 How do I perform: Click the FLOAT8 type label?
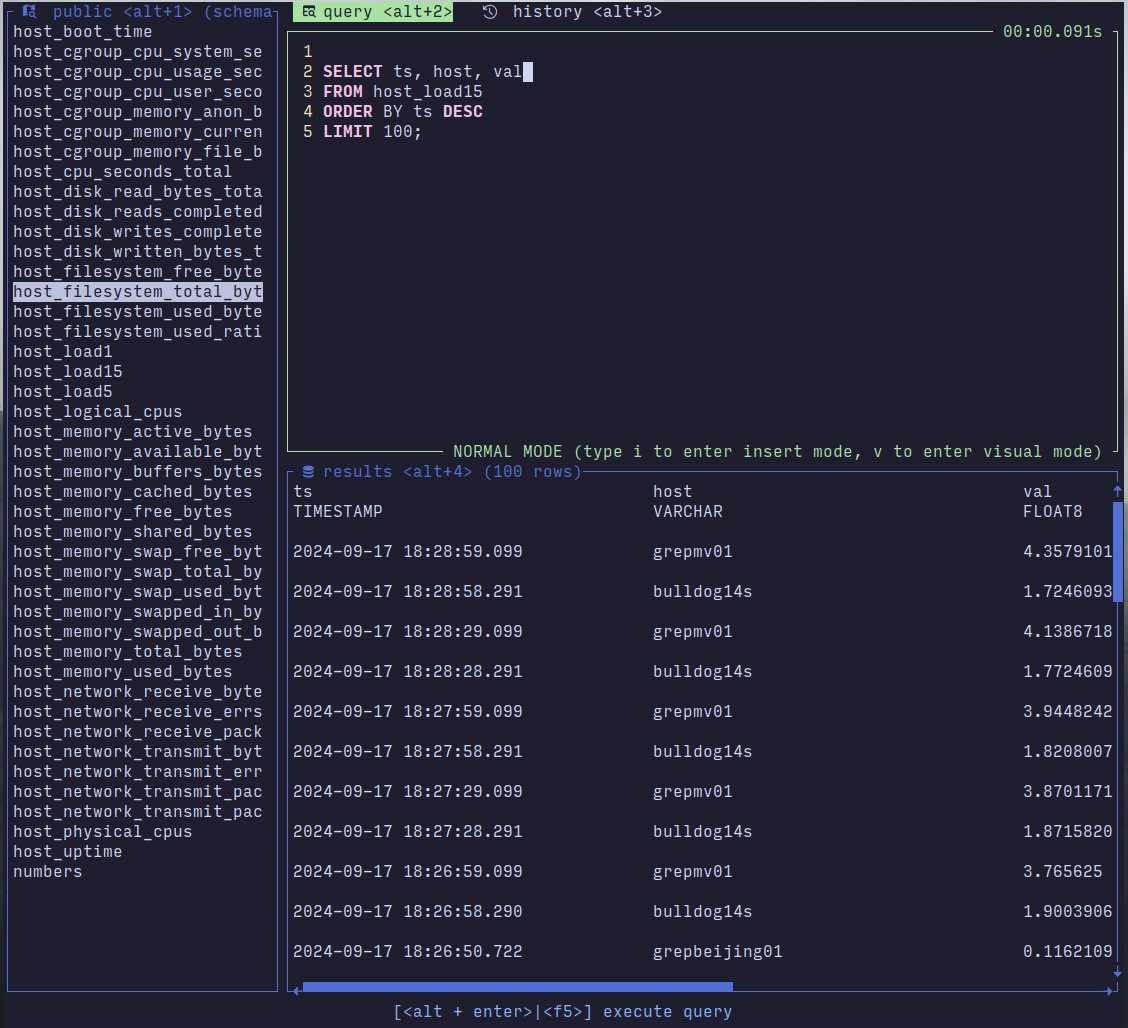(x=1052, y=511)
